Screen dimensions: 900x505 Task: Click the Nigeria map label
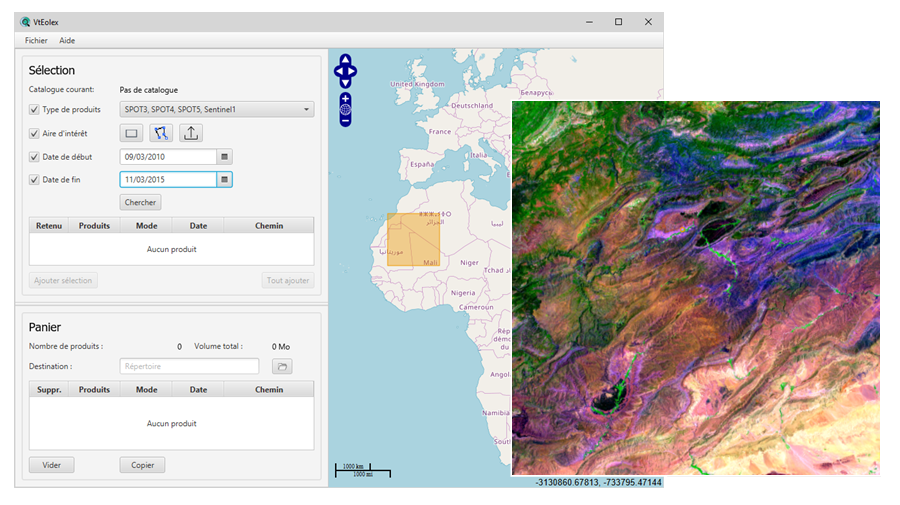[463, 293]
